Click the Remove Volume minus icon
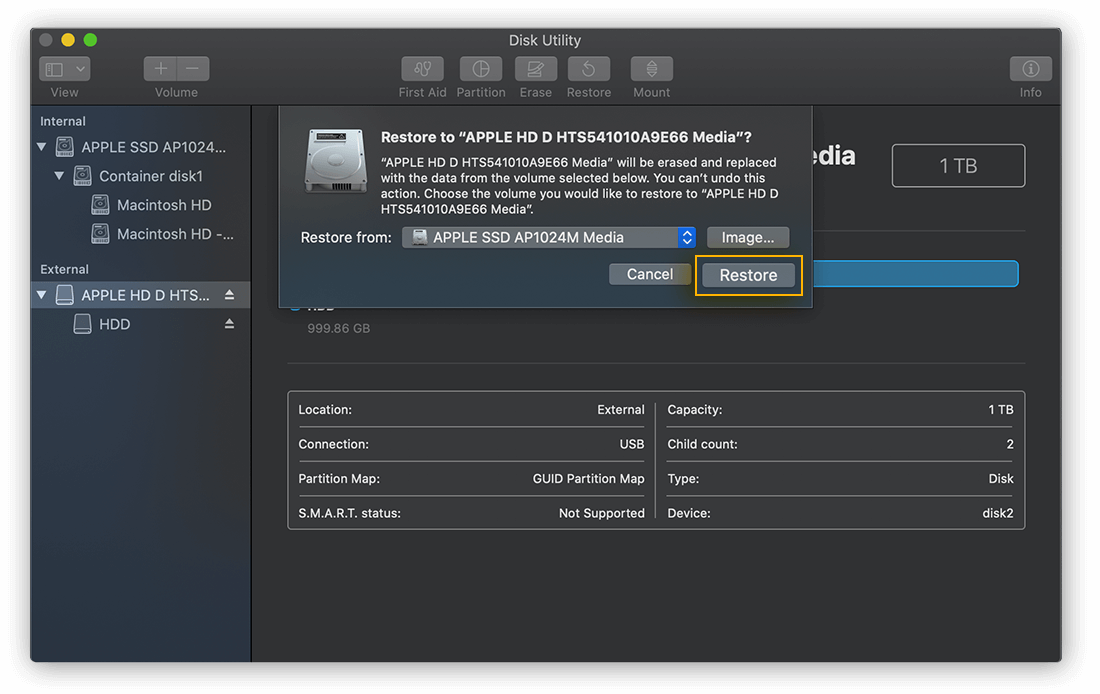This screenshot has width=1100, height=694. 193,68
